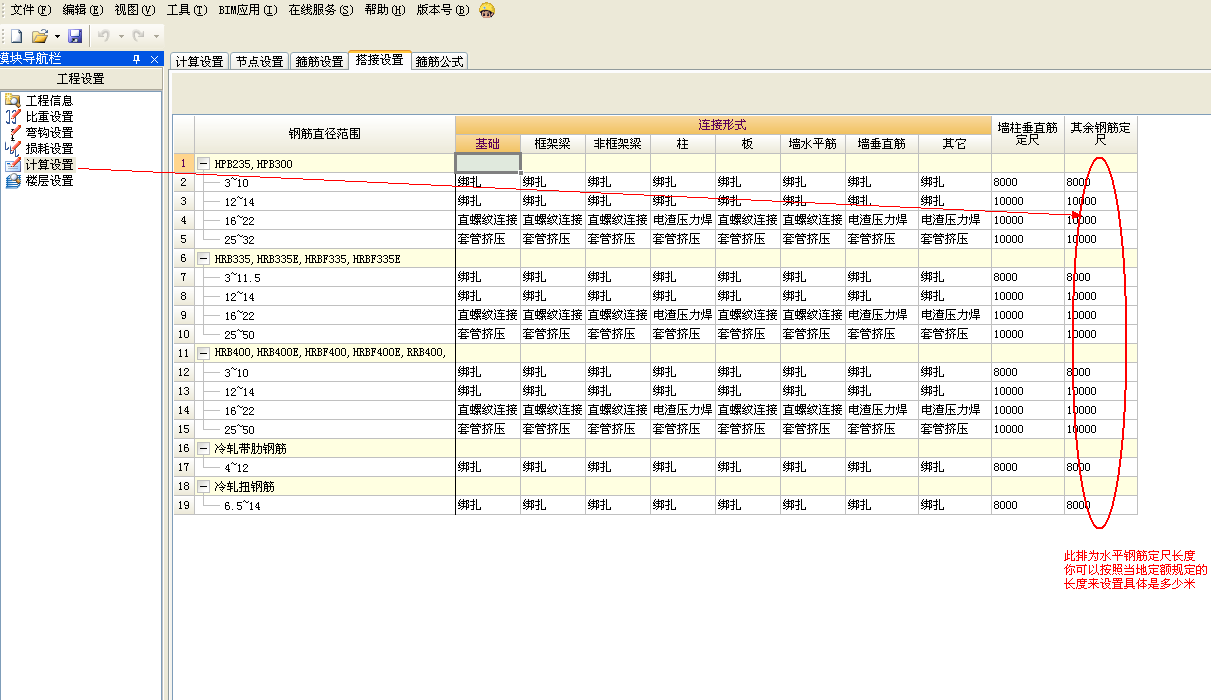The image size is (1211, 700).
Task: Click the 墙水平筋 column header
Action: [x=812, y=144]
